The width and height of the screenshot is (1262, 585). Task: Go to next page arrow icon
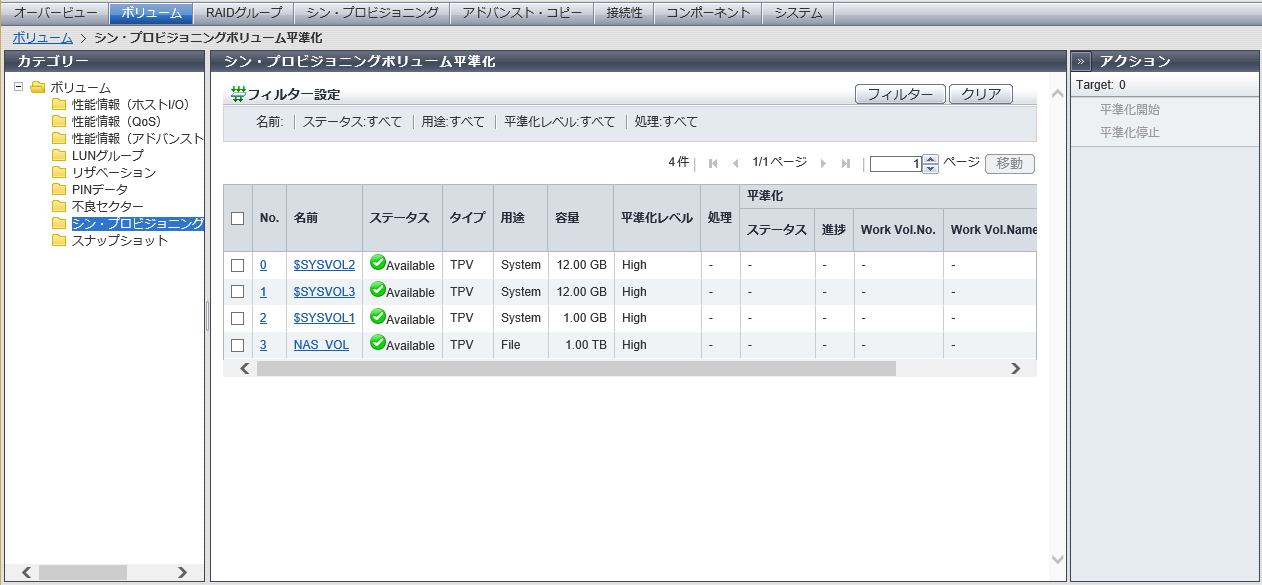pyautogui.click(x=823, y=164)
